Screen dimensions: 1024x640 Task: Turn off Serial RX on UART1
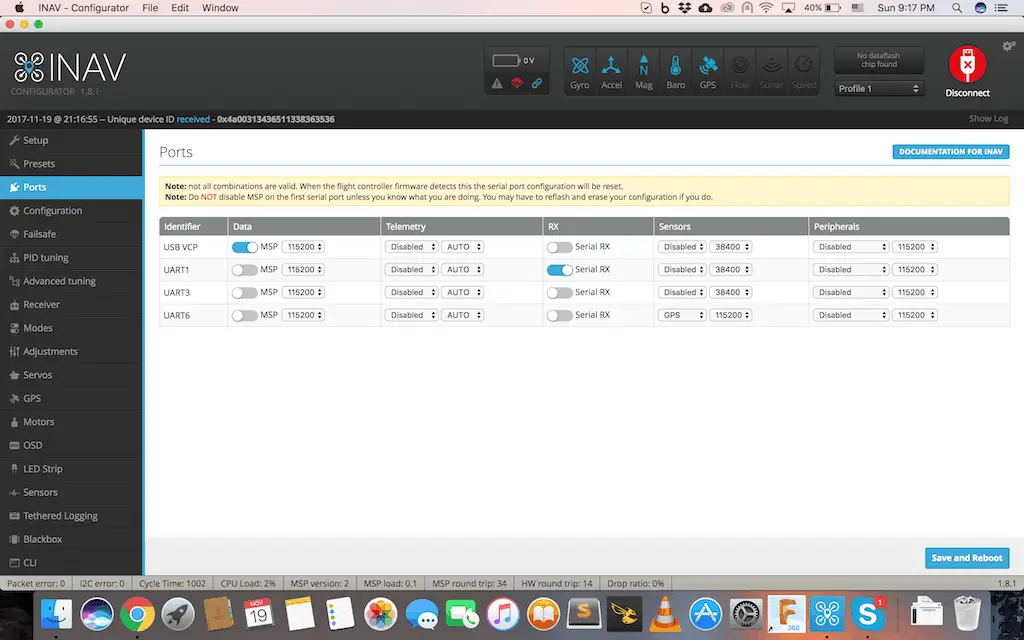[x=560, y=270]
